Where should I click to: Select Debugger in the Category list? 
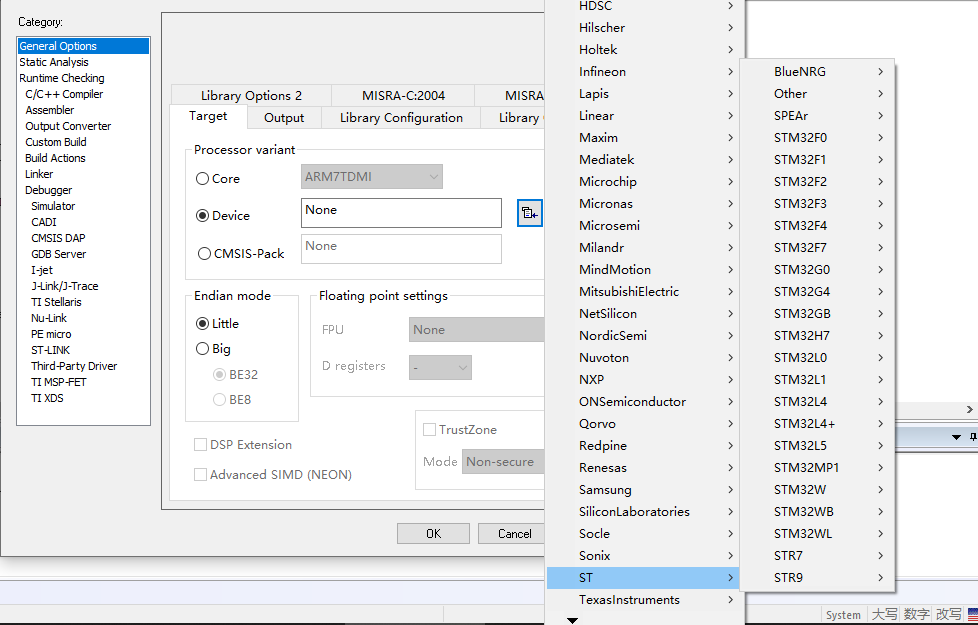click(x=48, y=189)
